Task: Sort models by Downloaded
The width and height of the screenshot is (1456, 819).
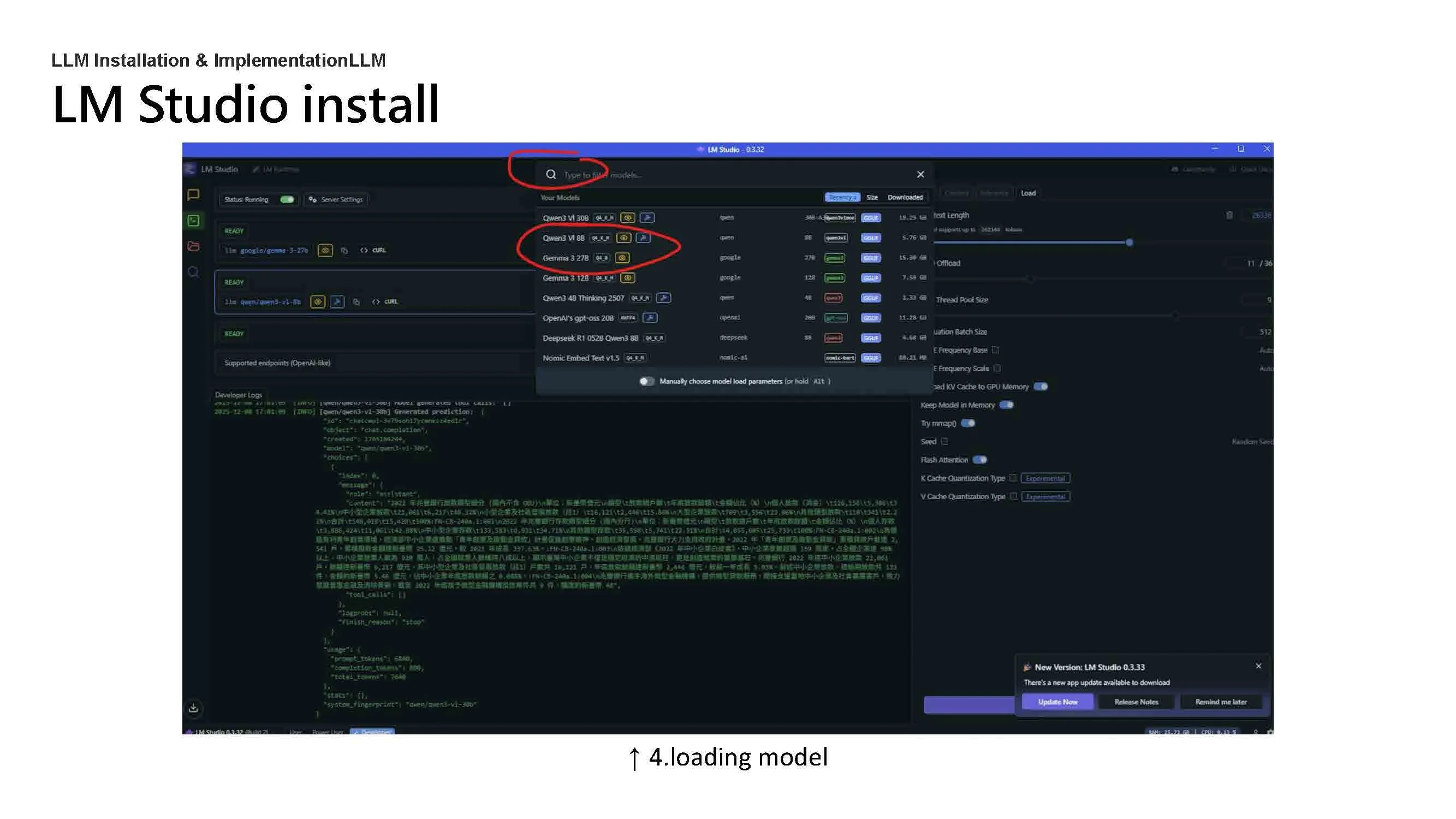Action: (x=905, y=197)
